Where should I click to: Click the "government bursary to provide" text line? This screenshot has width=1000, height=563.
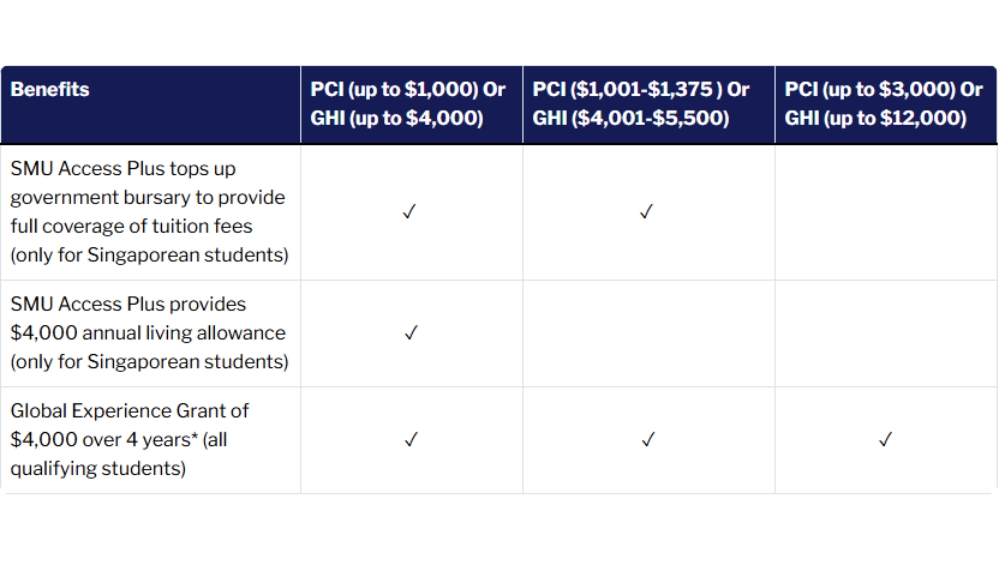coord(148,198)
